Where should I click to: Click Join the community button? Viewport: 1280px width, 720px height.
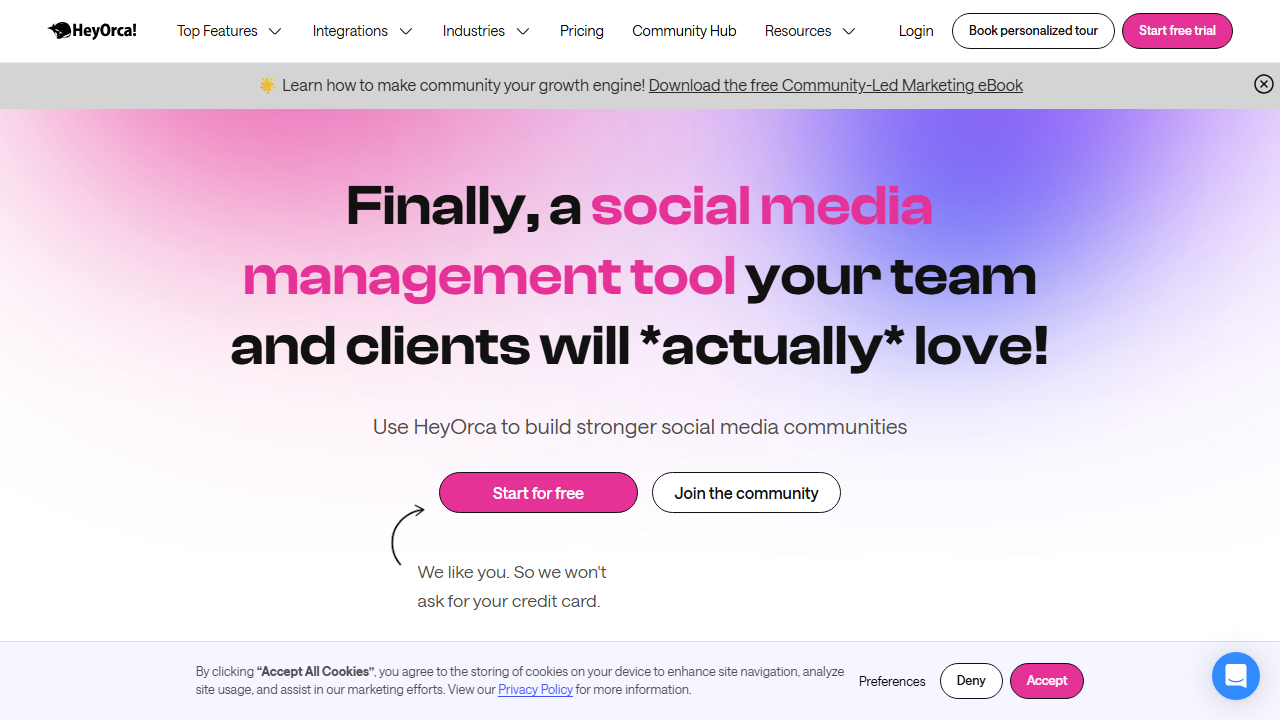746,493
